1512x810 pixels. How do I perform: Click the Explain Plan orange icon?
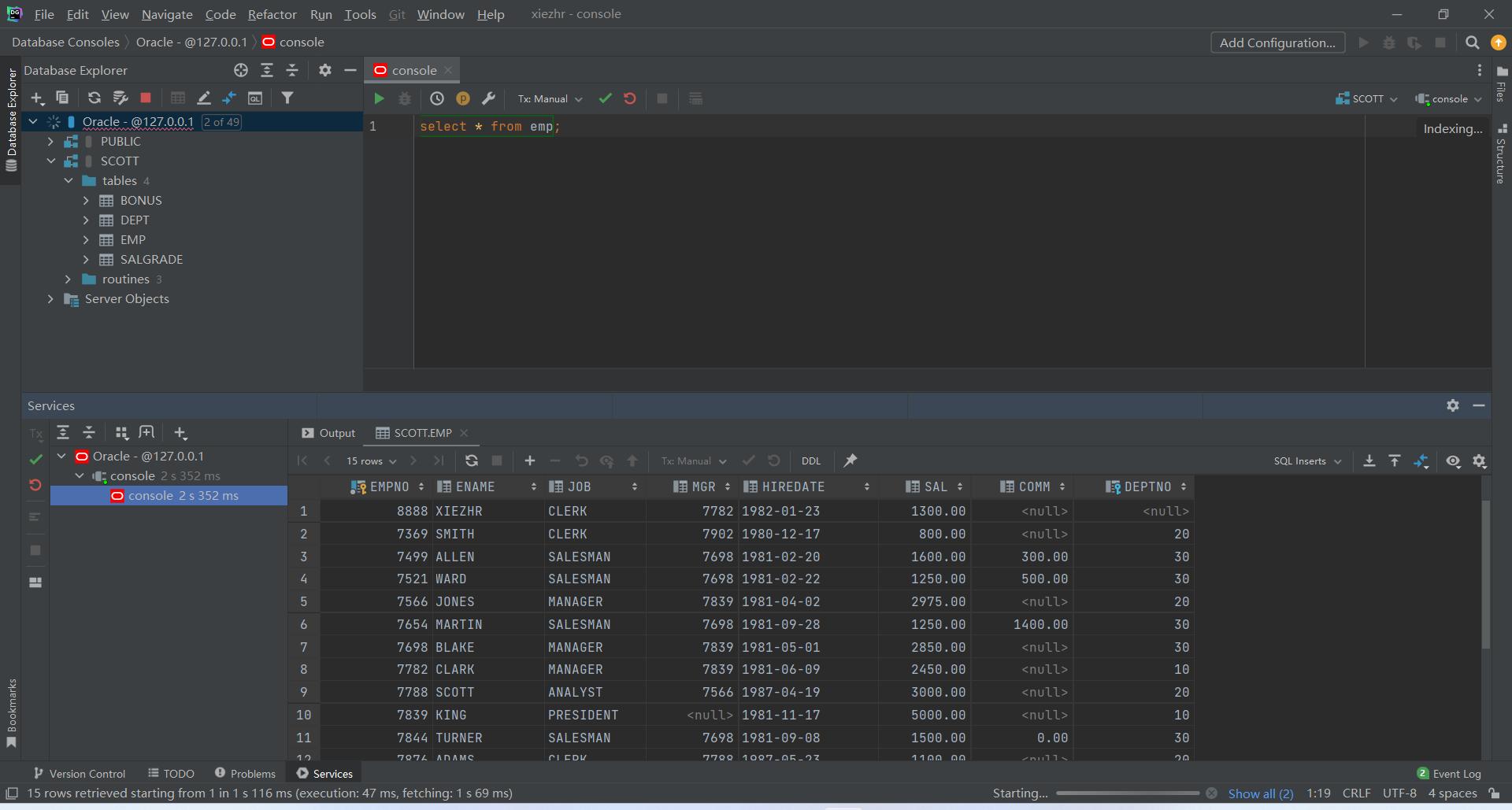pos(463,98)
